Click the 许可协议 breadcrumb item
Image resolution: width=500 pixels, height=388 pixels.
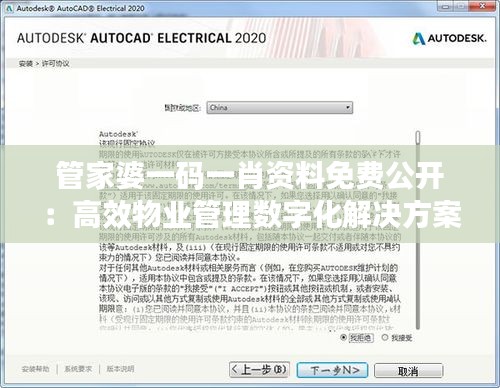click(55, 63)
